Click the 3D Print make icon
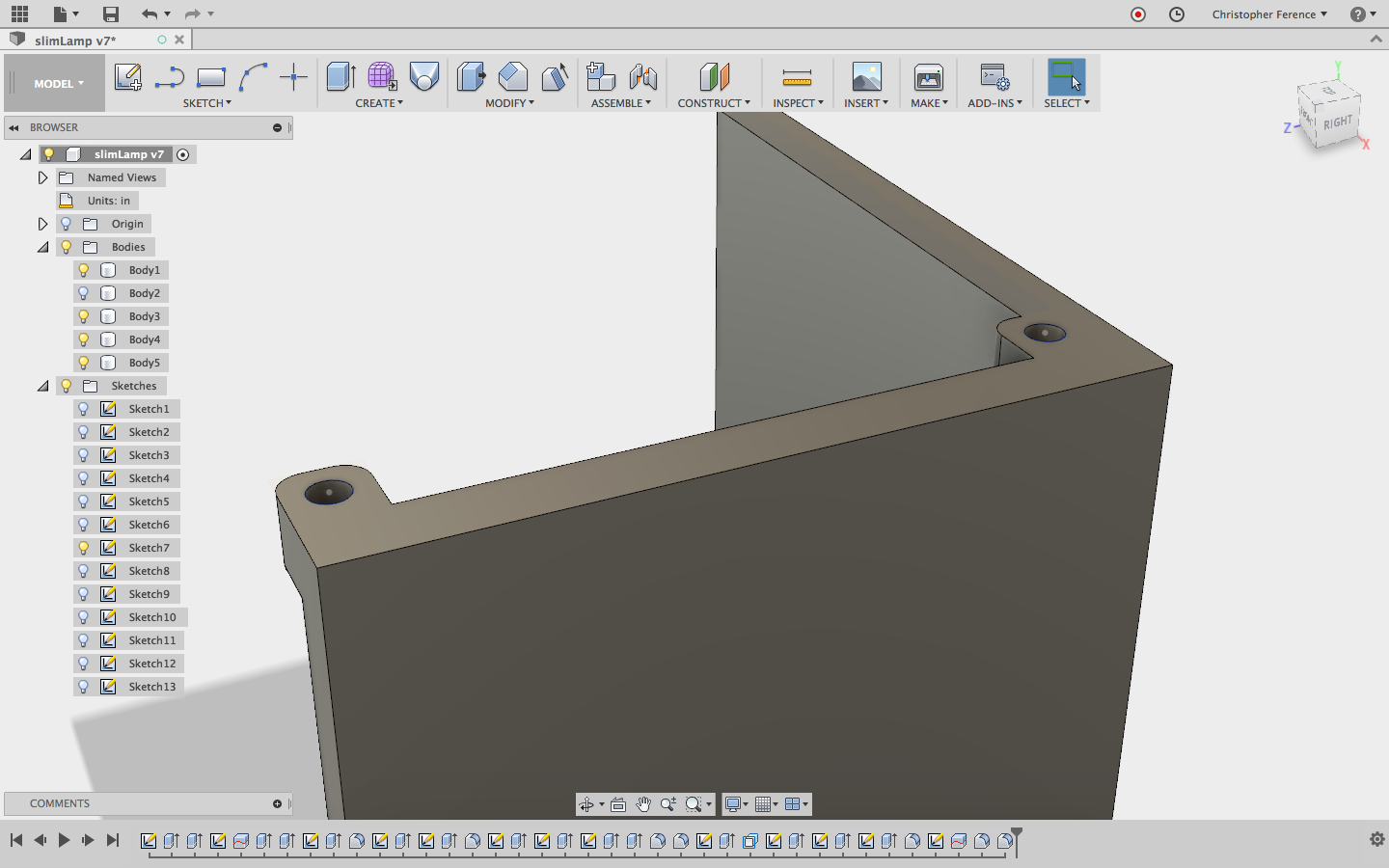The height and width of the screenshot is (868, 1389). pos(929,77)
